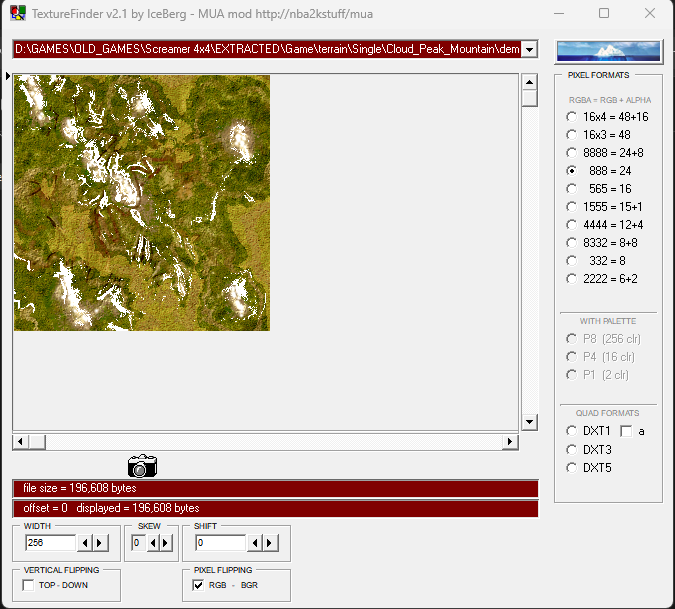675x609 pixels.
Task: Toggle the RGB - BGR pixel flipping checkbox
Action: [x=198, y=585]
